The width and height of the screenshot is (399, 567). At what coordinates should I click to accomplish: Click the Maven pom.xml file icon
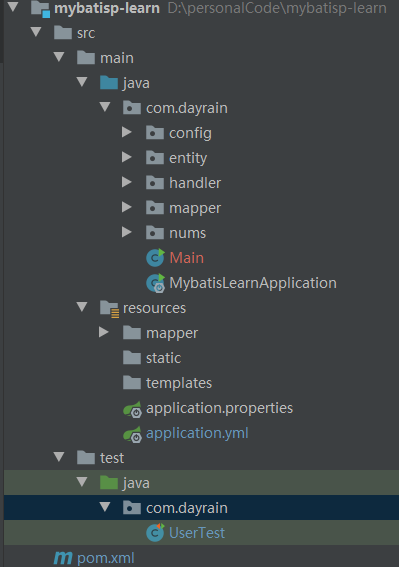tap(63, 558)
